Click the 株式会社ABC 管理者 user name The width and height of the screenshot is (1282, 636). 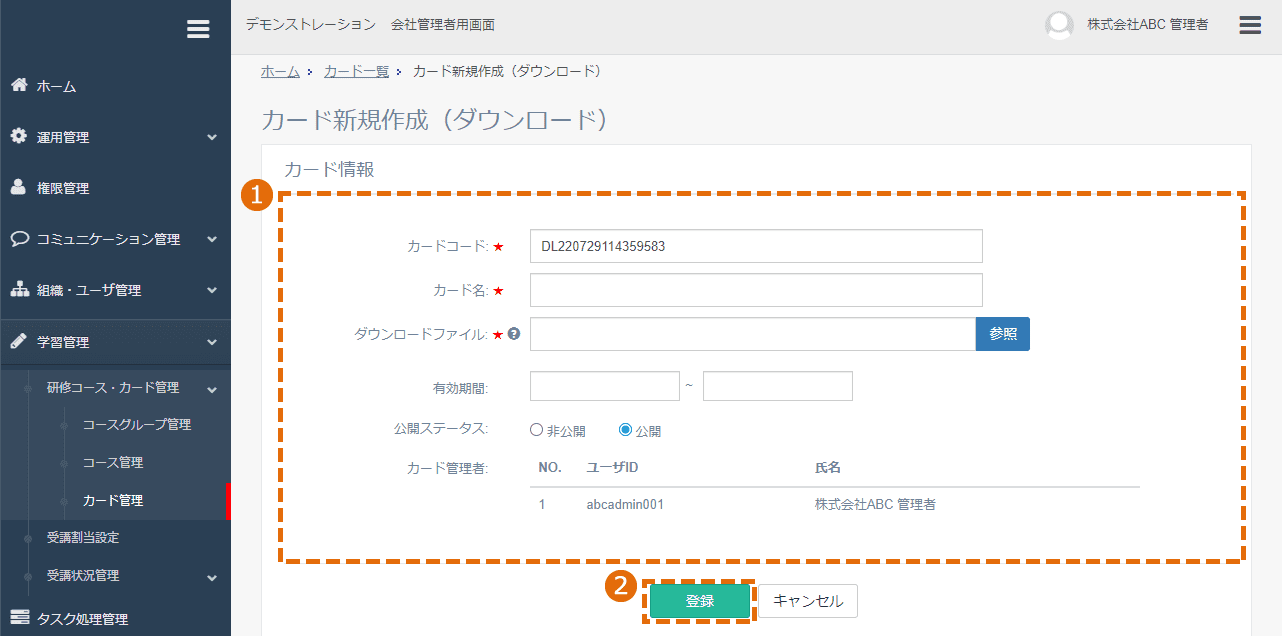(1148, 25)
